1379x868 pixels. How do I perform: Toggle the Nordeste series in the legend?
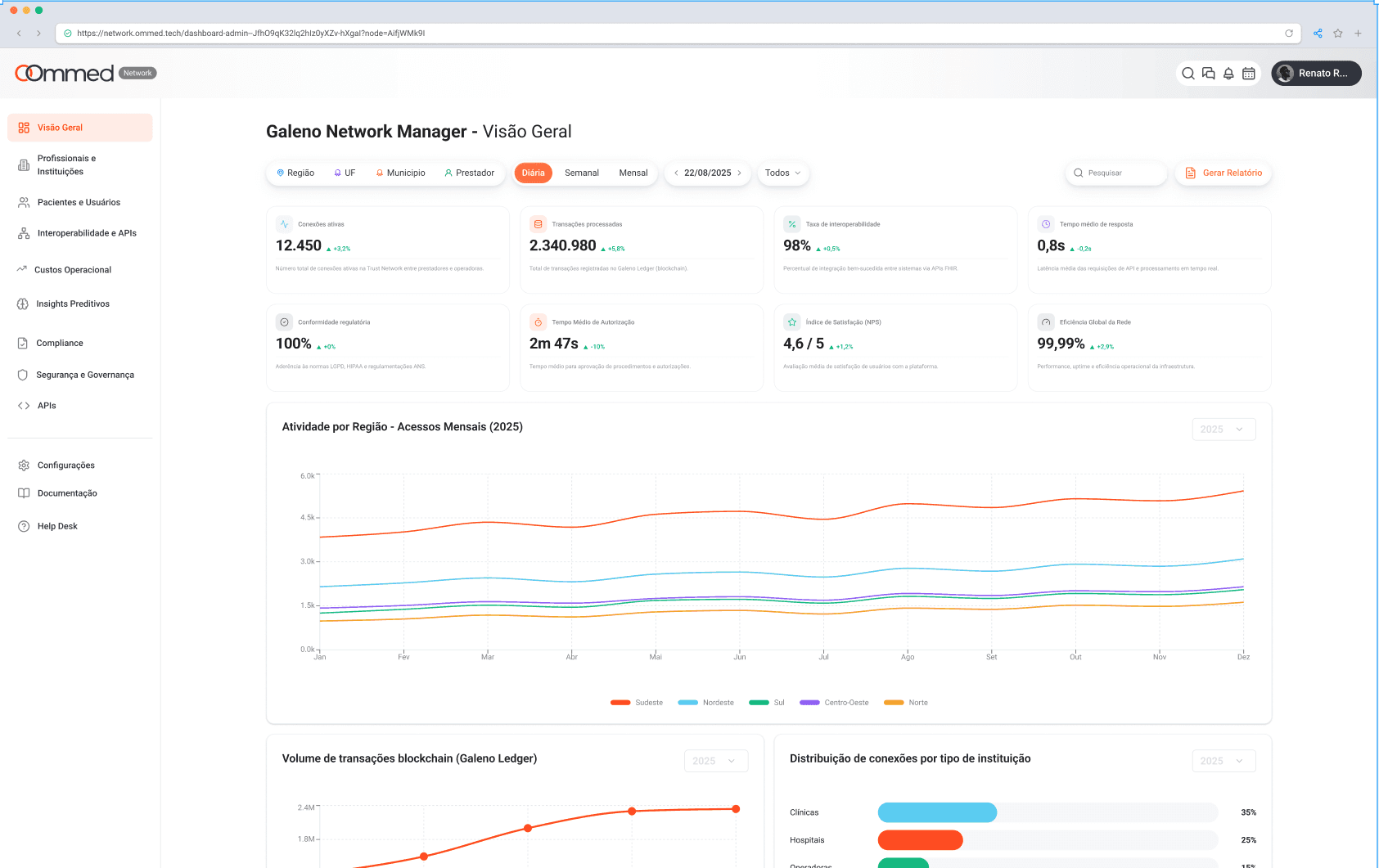pyautogui.click(x=705, y=703)
